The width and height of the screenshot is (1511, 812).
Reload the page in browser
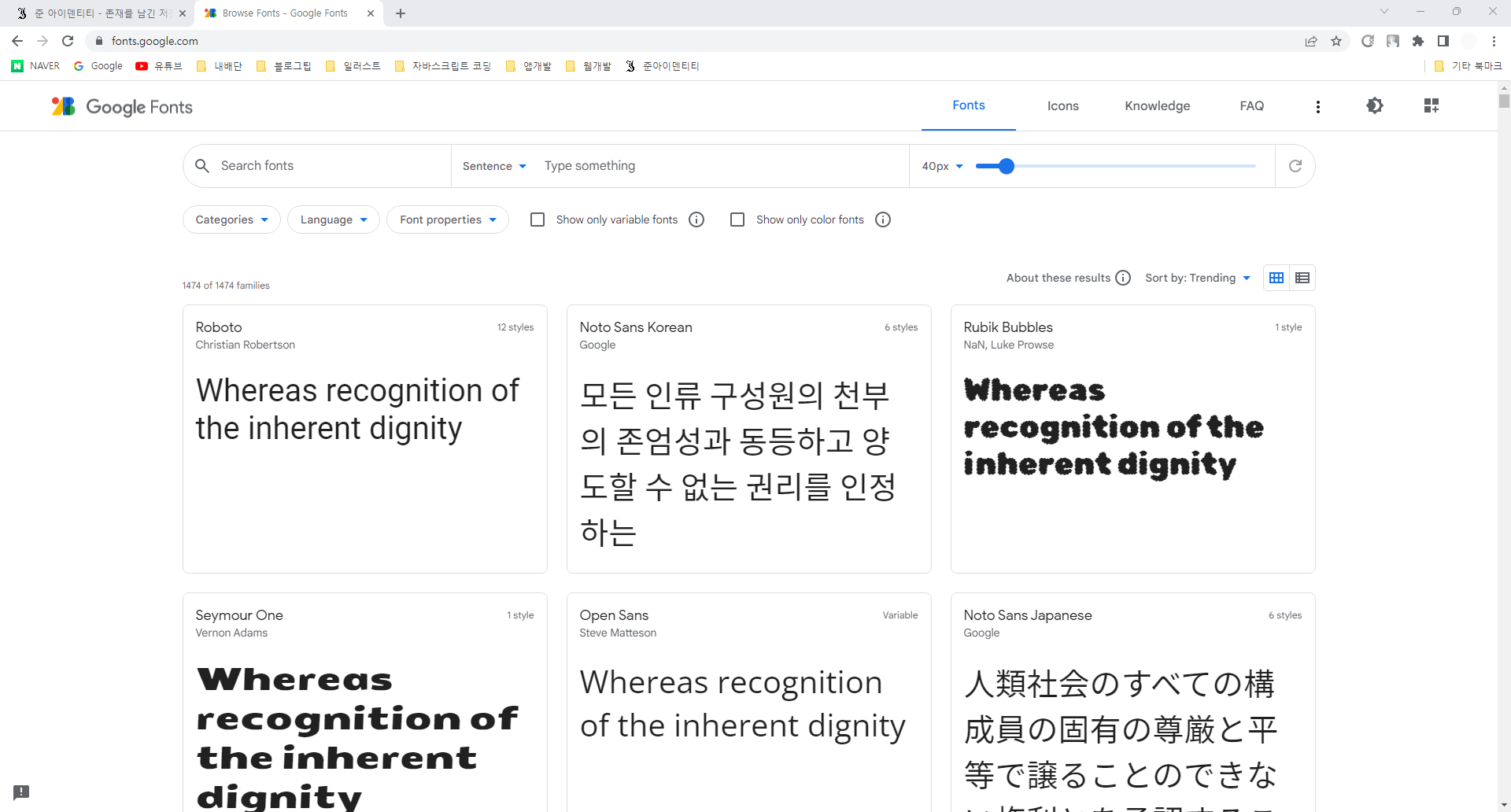click(x=68, y=41)
